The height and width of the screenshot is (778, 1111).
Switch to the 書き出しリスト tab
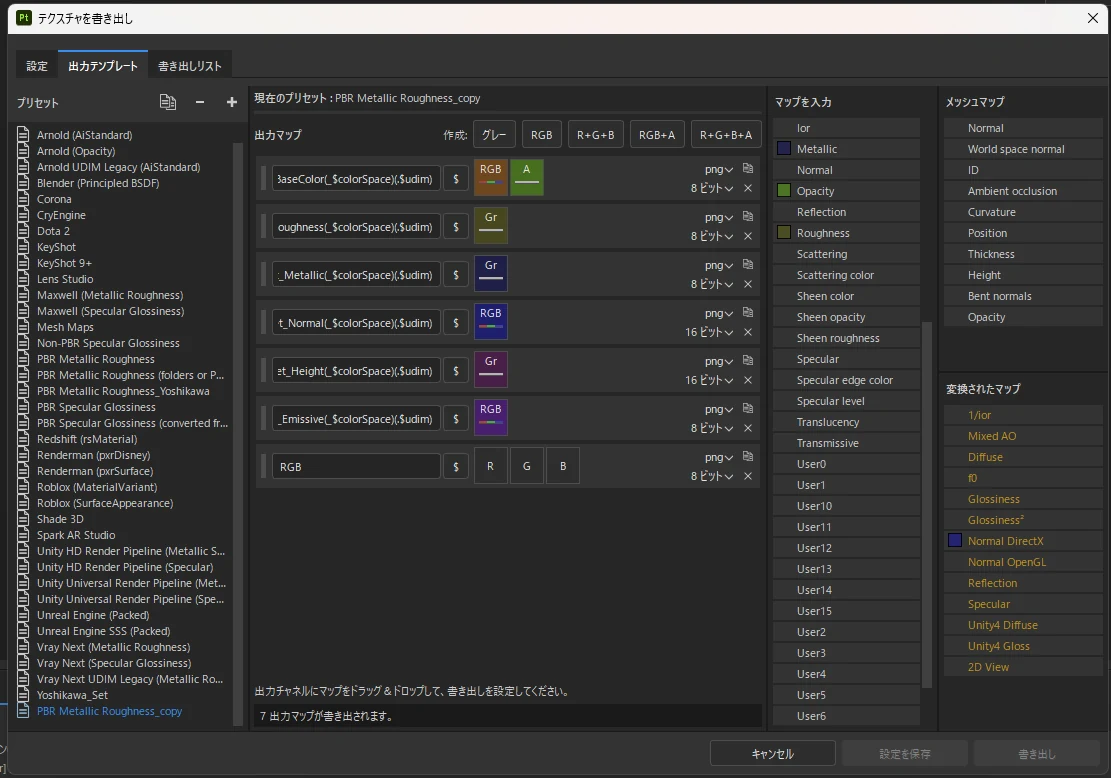point(190,66)
